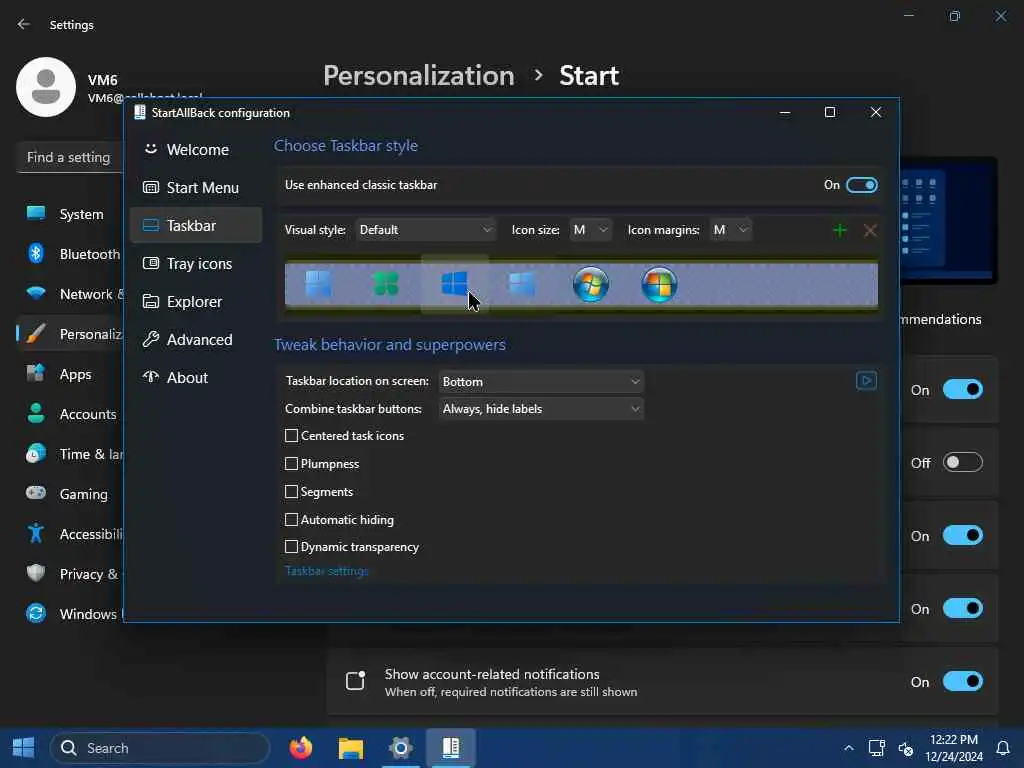
Task: Open Accessibility in Settings sidebar
Action: pyautogui.click(x=71, y=534)
